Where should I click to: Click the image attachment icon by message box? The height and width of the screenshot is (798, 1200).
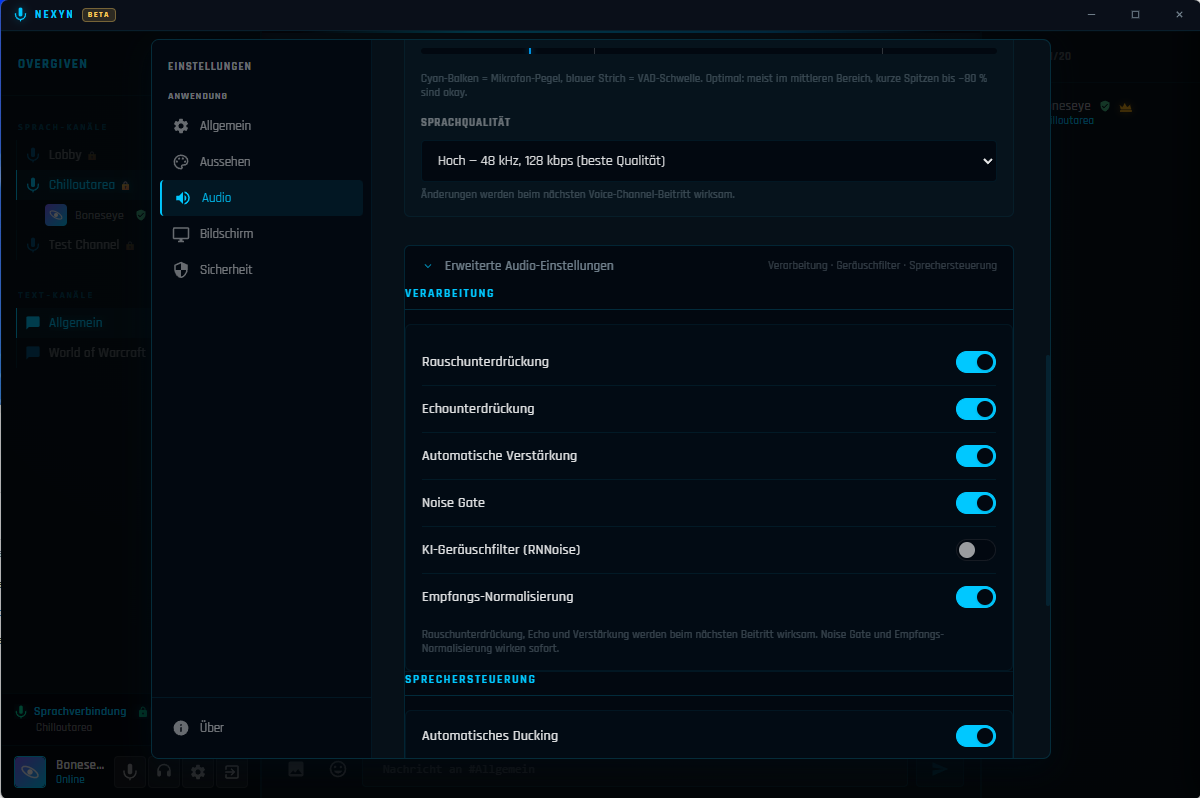(x=296, y=769)
